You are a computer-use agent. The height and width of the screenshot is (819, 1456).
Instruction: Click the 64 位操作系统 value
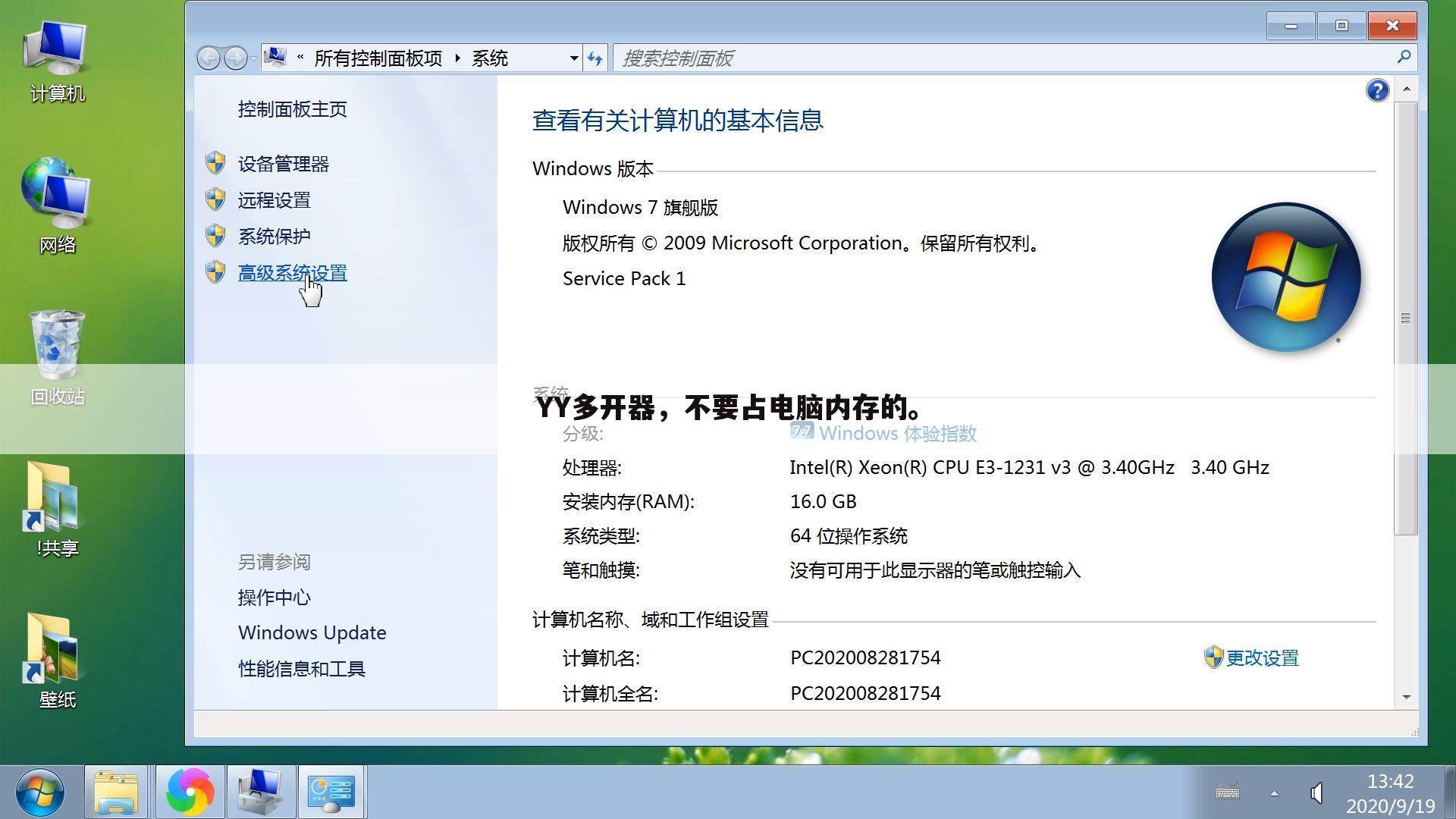pyautogui.click(x=849, y=536)
